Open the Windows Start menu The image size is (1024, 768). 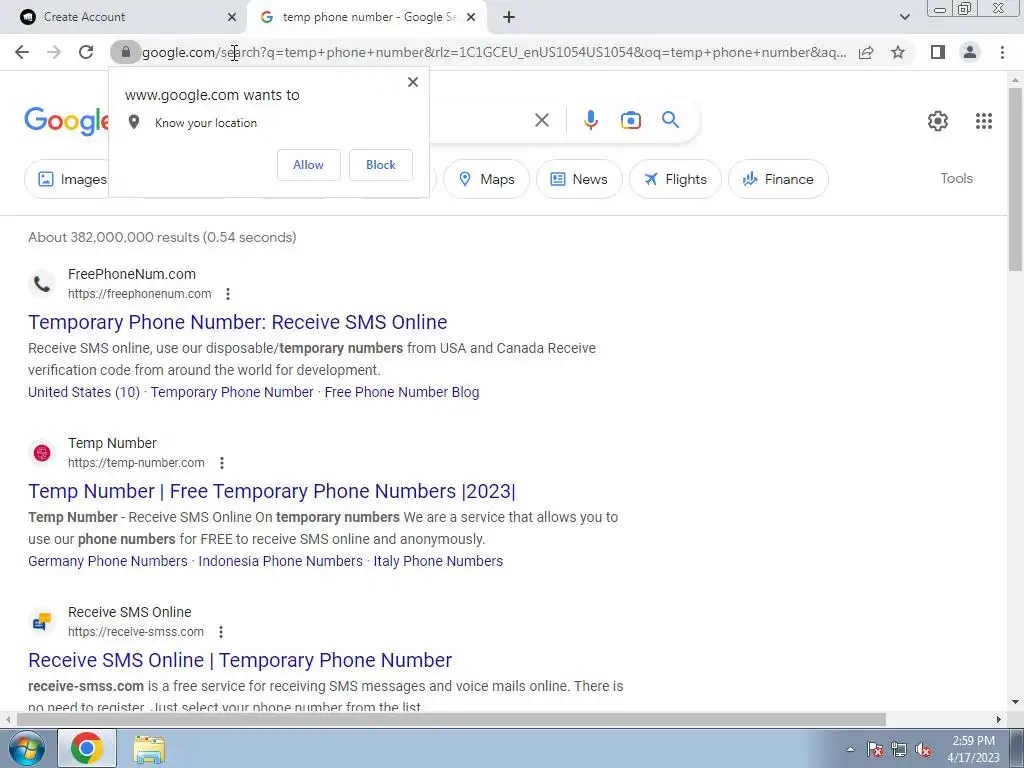pyautogui.click(x=27, y=748)
